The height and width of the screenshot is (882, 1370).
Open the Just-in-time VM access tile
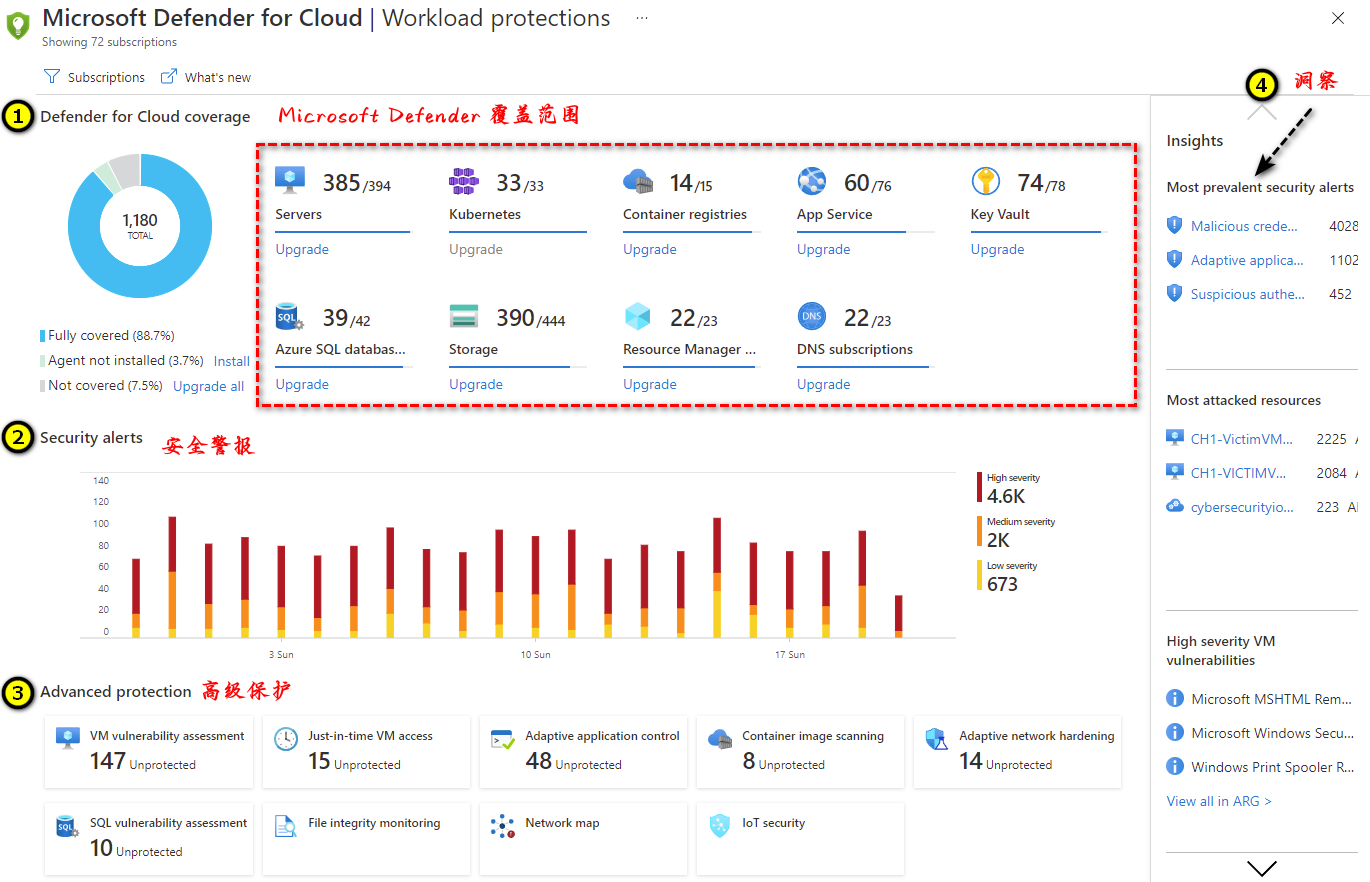pyautogui.click(x=366, y=752)
